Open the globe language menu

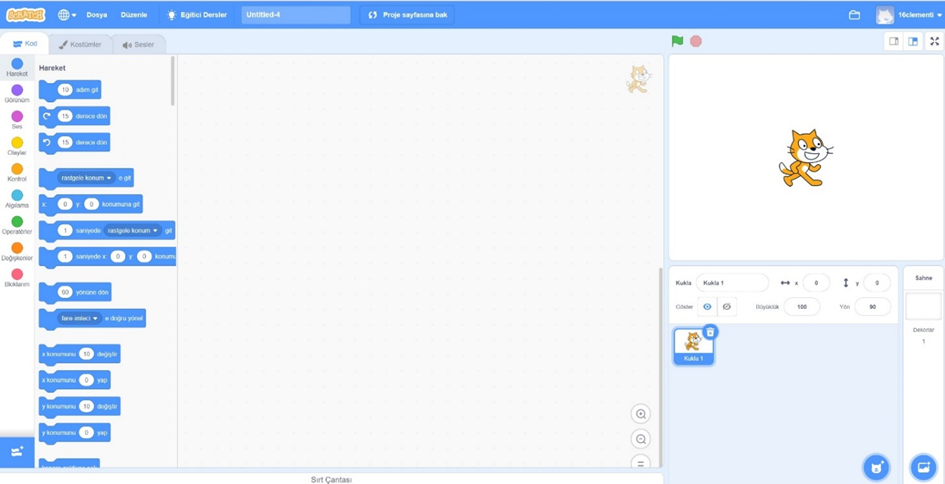coord(67,14)
